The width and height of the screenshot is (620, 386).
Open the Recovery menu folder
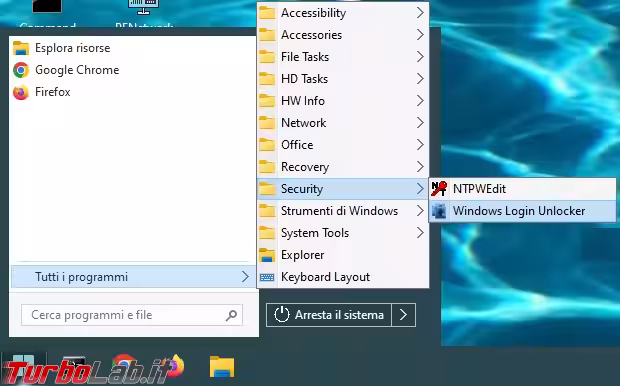point(343,167)
